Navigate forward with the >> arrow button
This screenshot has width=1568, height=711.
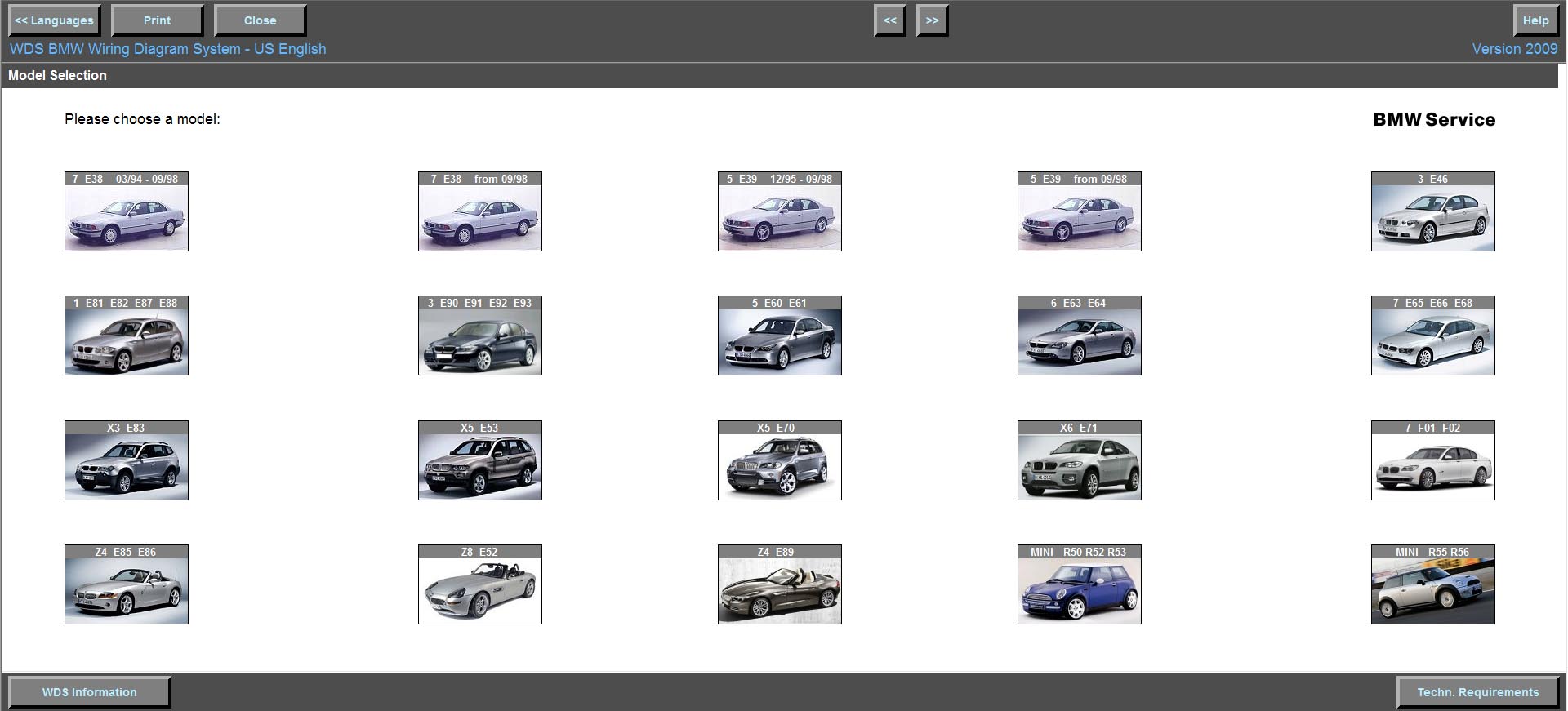[933, 20]
